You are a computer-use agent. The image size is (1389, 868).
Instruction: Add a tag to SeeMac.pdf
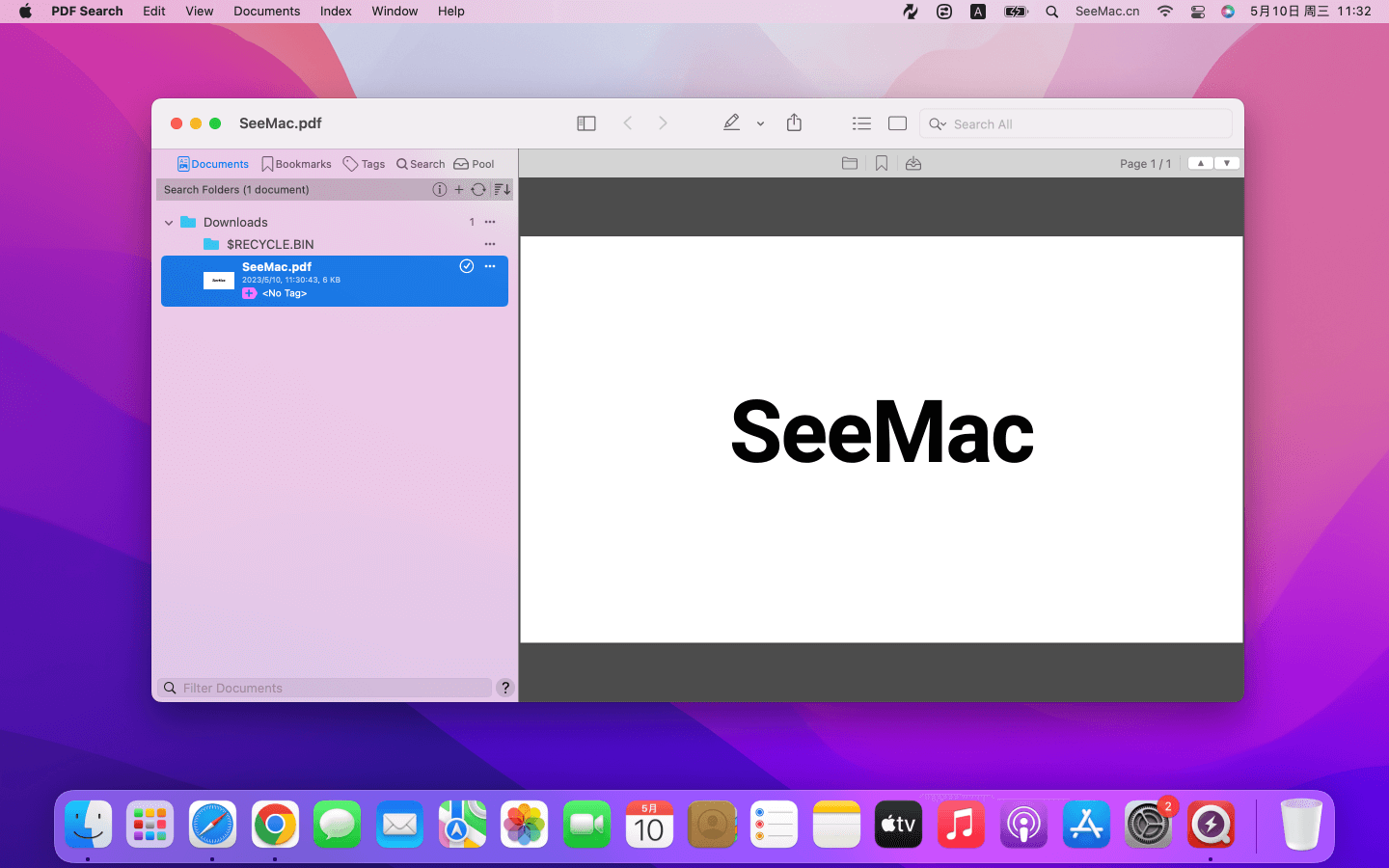250,293
